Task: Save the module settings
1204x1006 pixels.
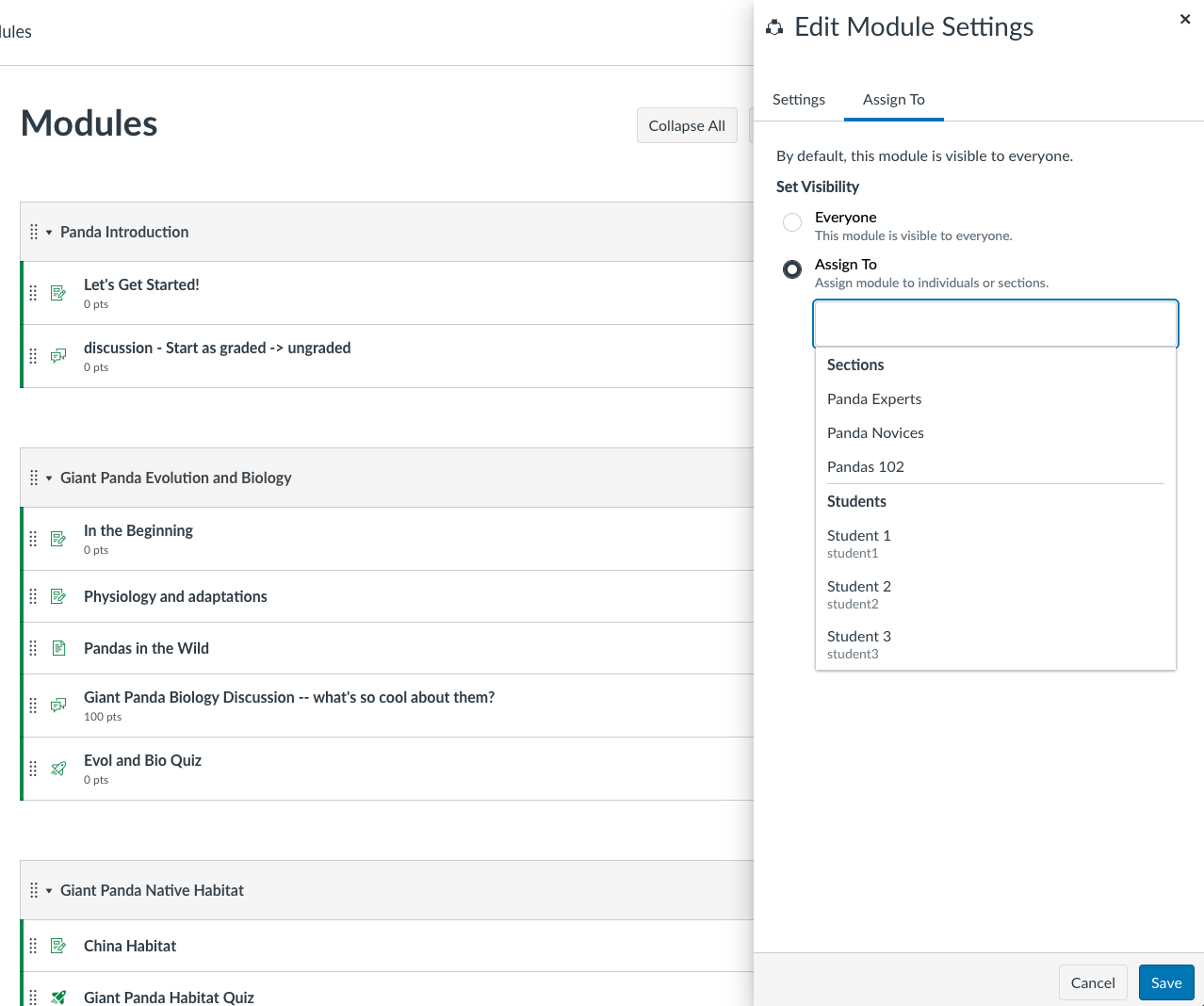Action: click(x=1166, y=982)
